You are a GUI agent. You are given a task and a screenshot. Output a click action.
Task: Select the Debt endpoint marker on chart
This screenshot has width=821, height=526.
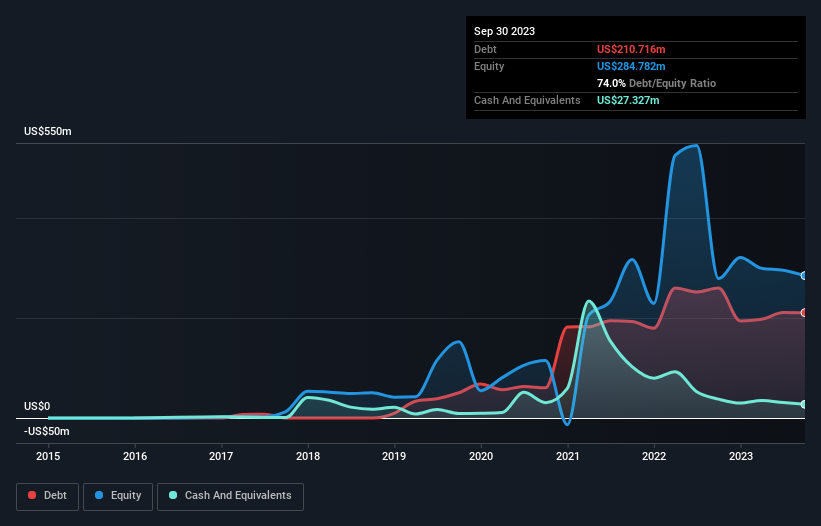(804, 313)
